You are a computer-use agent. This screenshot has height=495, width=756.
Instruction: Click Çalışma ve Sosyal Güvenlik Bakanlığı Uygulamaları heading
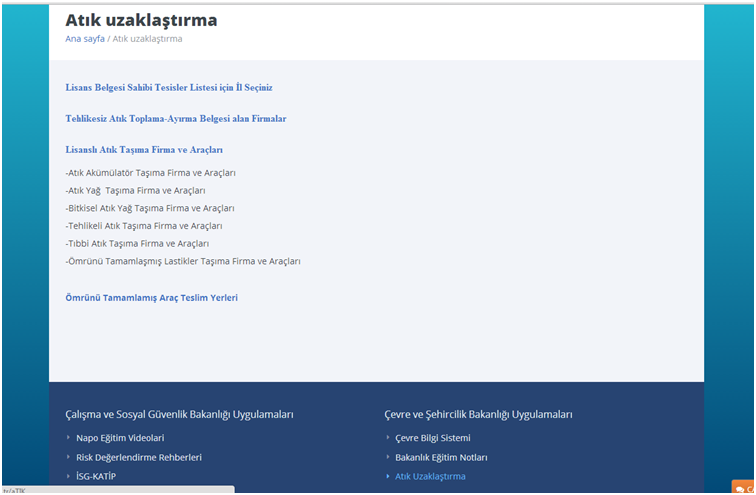tap(179, 415)
